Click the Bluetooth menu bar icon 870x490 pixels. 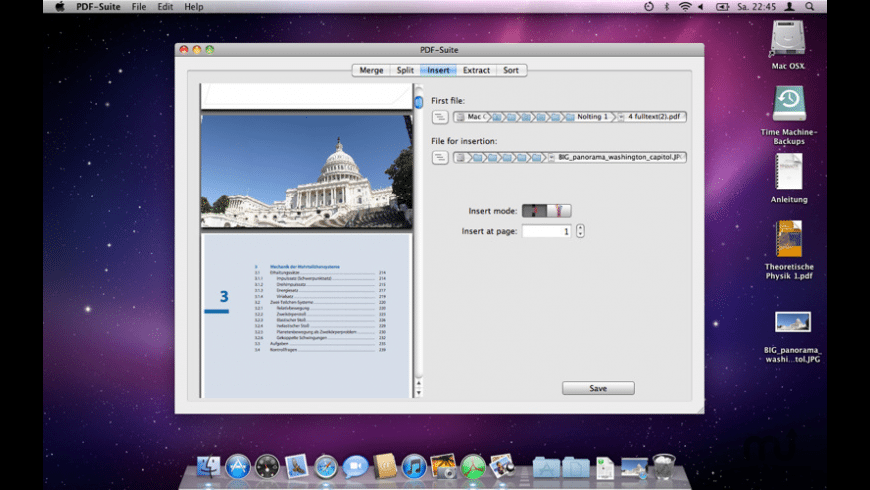(666, 7)
